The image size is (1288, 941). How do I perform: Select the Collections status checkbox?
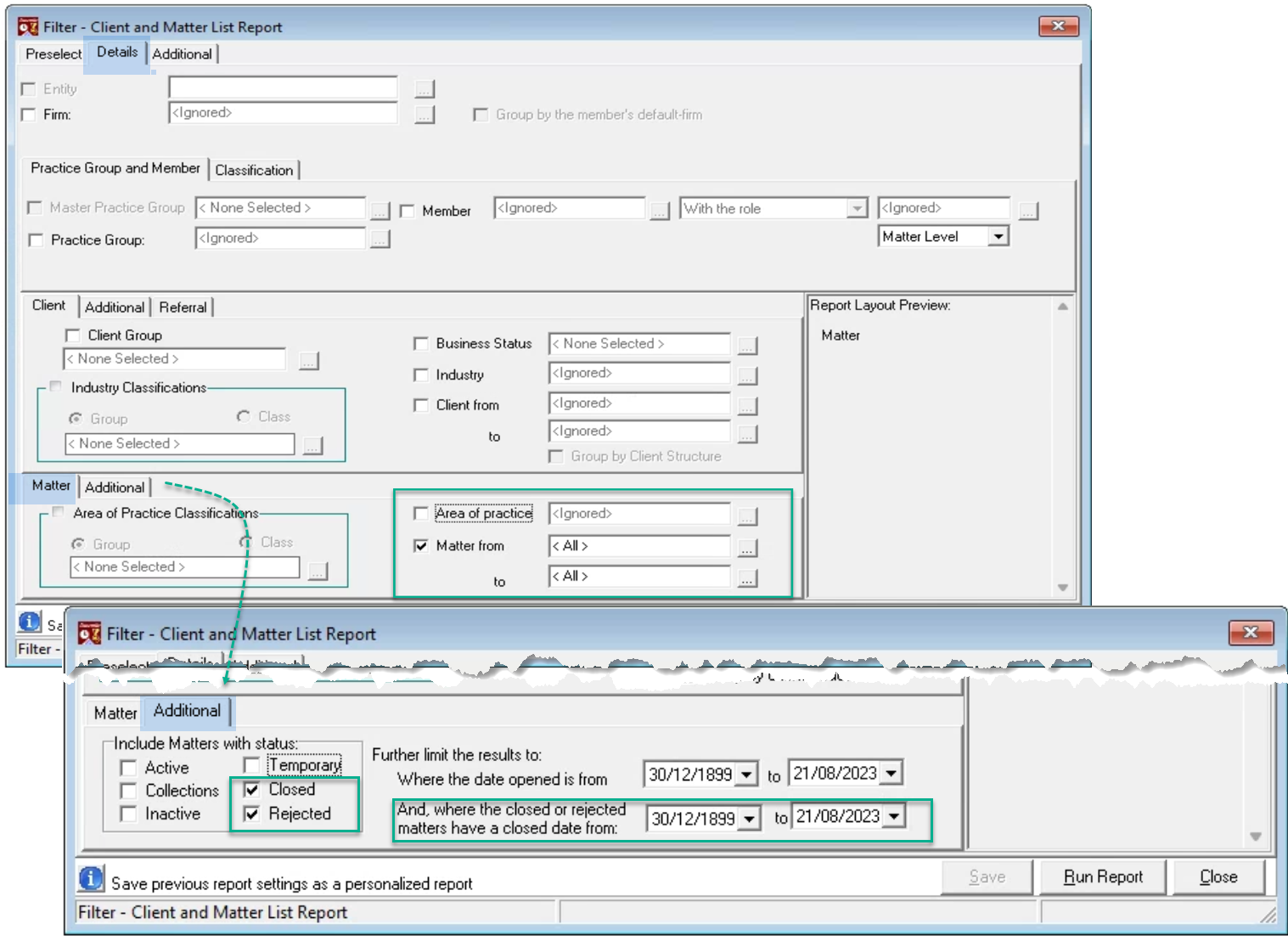click(x=128, y=791)
